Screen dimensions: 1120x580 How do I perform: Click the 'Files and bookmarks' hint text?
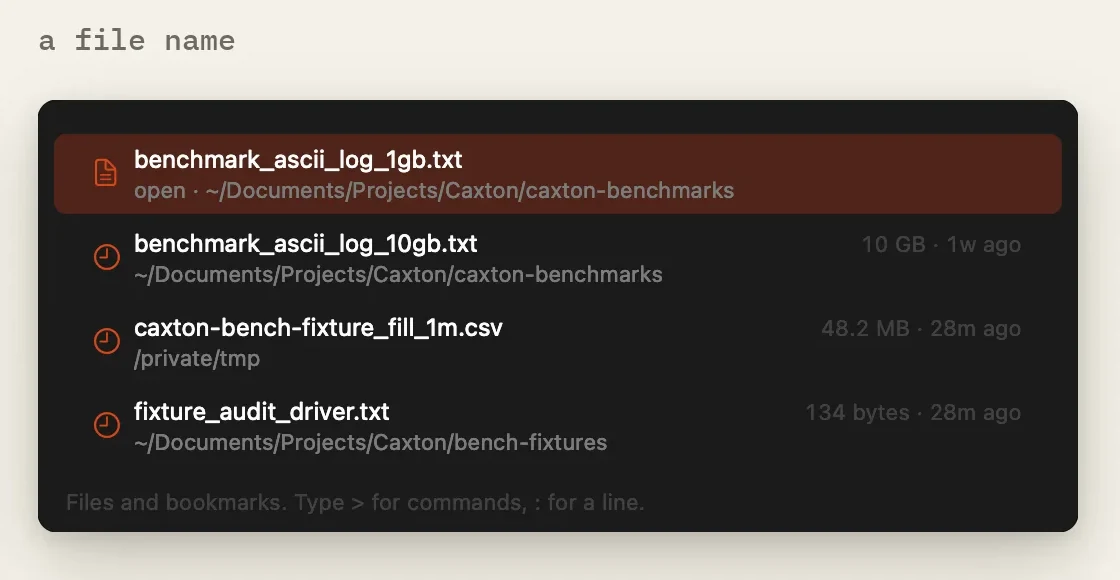pos(355,502)
